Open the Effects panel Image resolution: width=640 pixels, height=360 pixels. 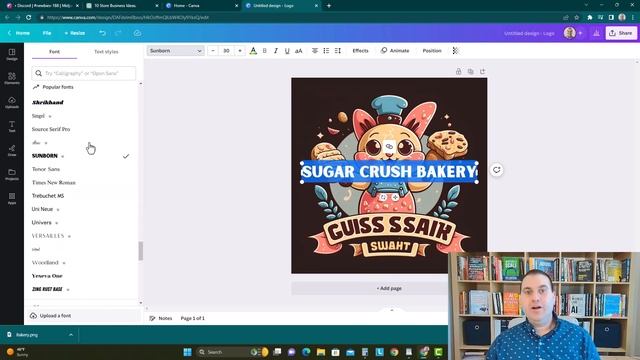(360, 51)
